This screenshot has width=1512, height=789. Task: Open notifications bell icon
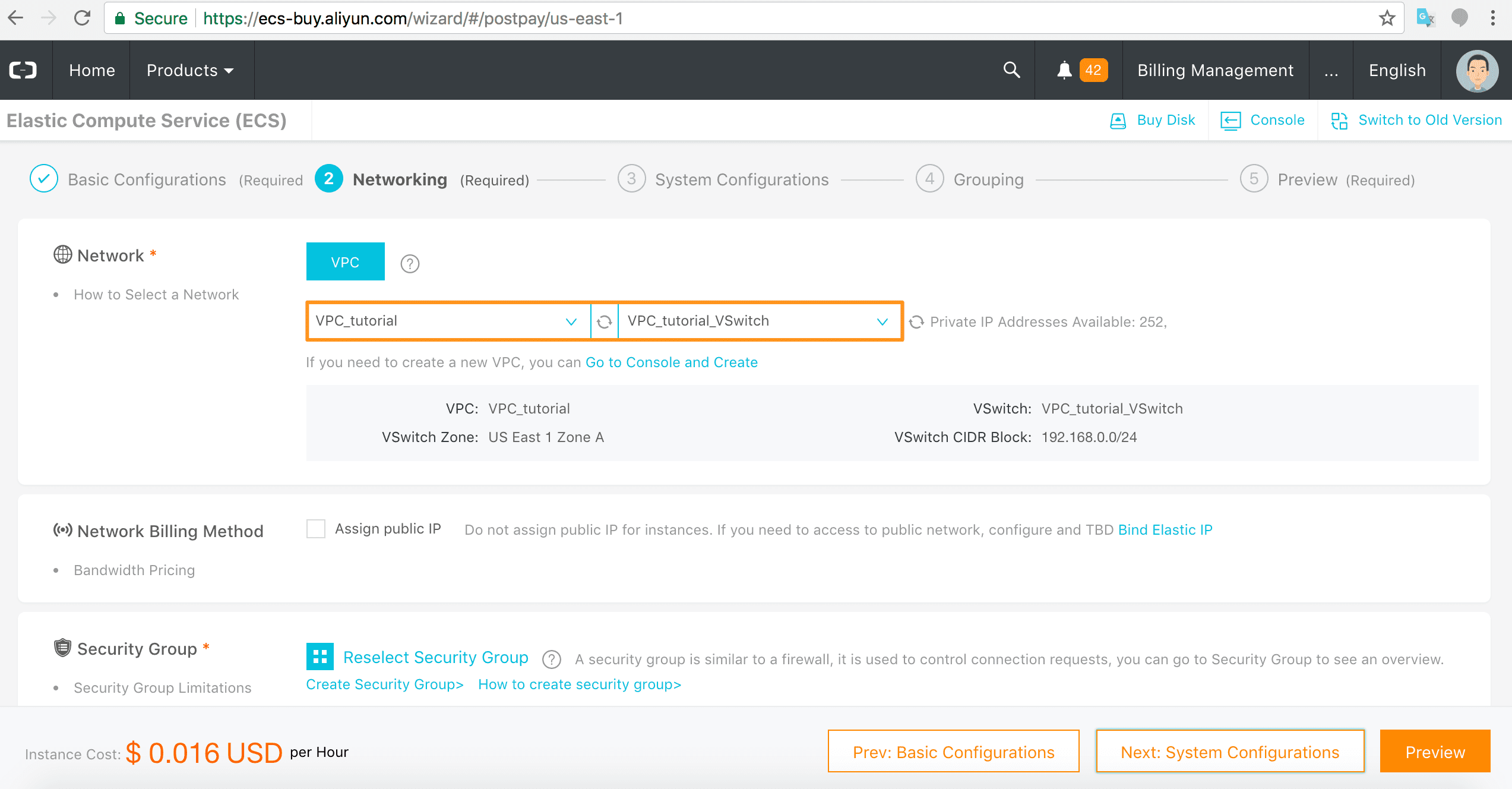point(1064,70)
